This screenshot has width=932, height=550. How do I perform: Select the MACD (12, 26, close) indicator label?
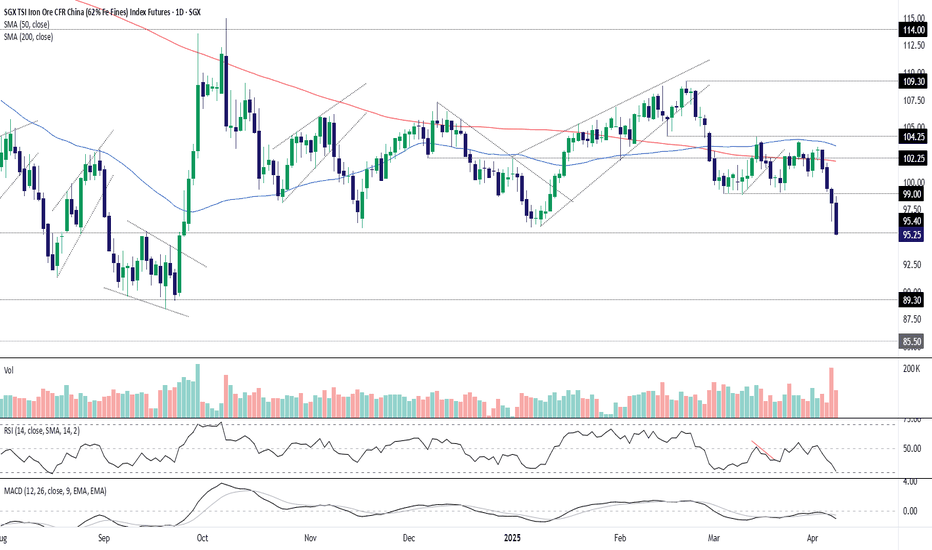click(55, 491)
